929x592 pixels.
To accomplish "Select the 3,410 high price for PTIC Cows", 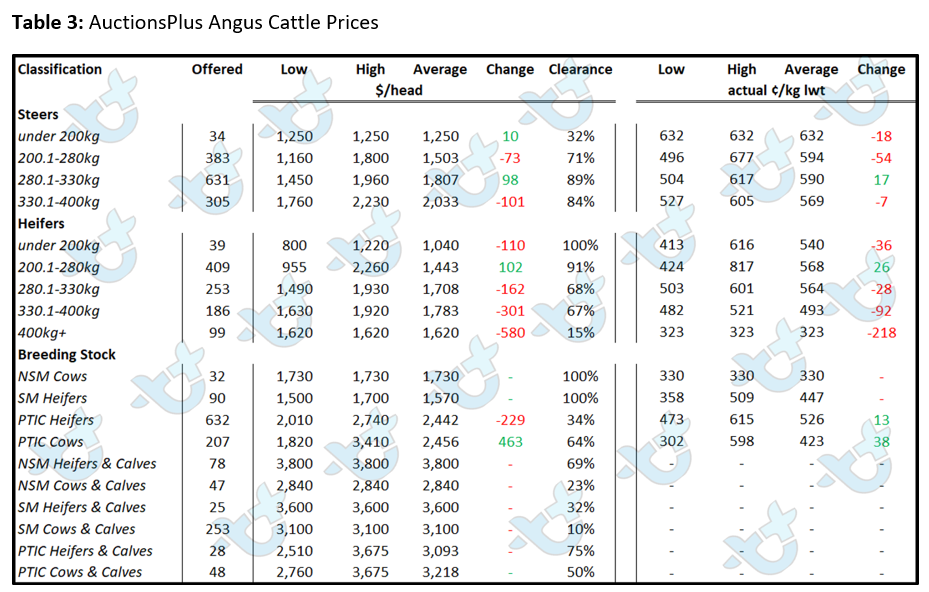I will [370, 441].
